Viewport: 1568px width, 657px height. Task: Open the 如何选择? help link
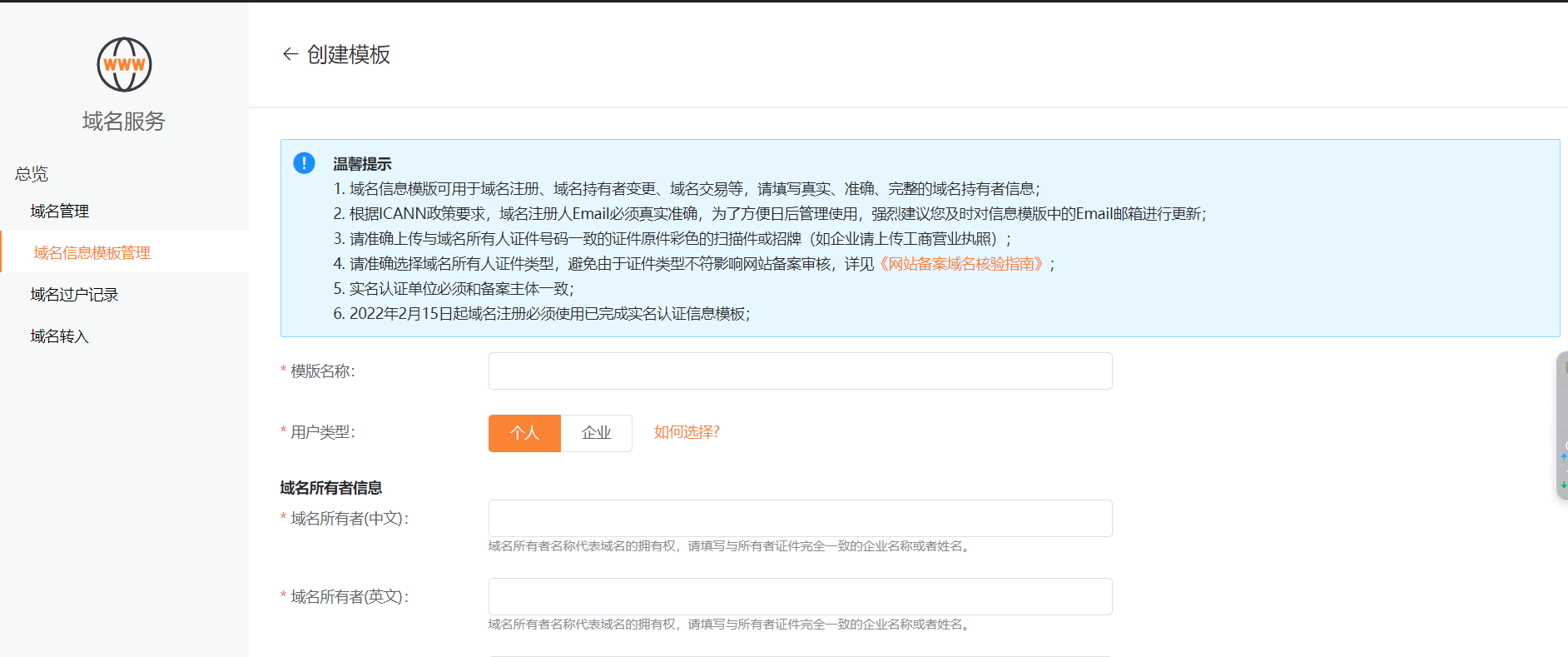pos(686,432)
